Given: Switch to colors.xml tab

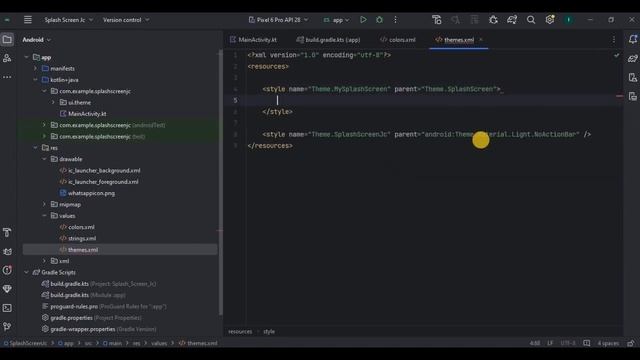Looking at the screenshot, I should click(x=398, y=40).
